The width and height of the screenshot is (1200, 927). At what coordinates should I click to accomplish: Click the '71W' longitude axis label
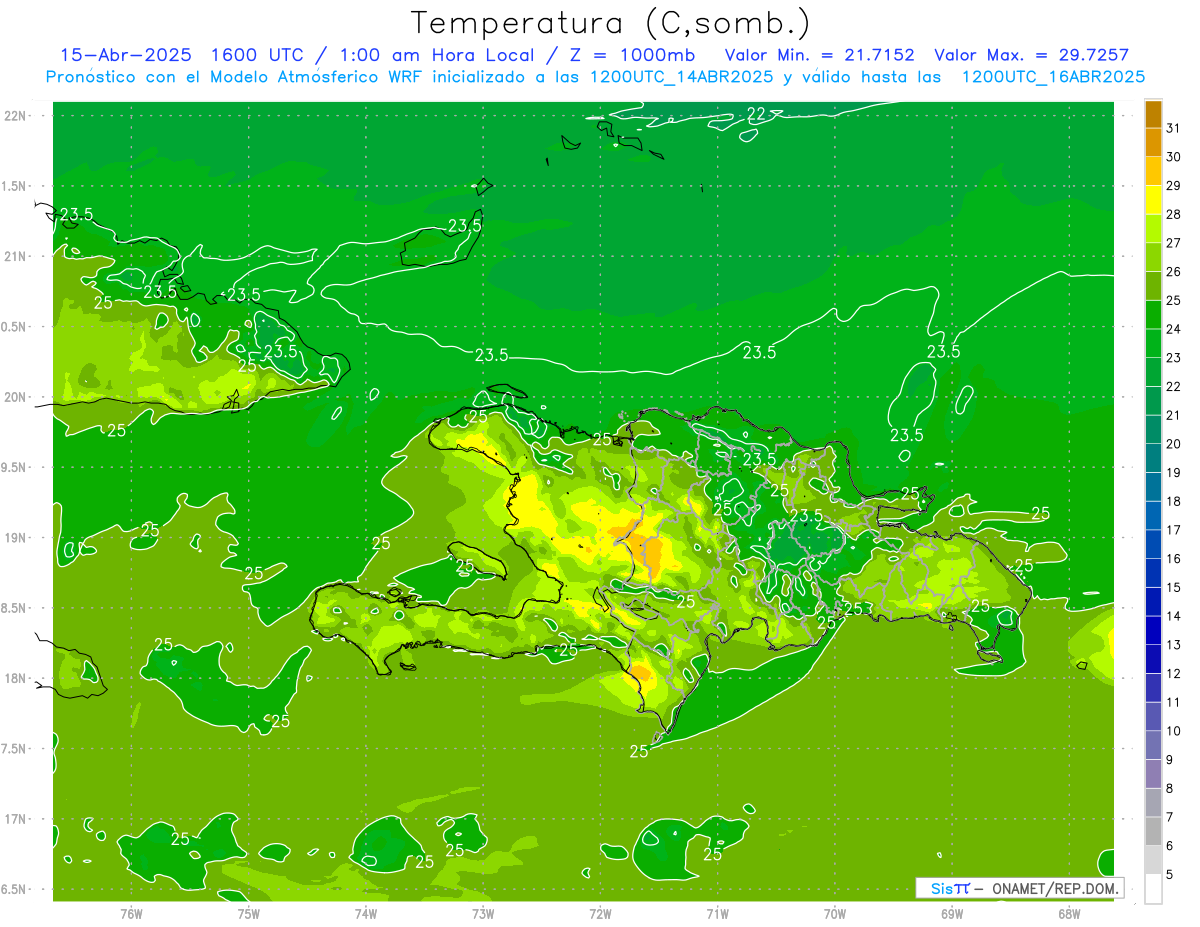(717, 914)
